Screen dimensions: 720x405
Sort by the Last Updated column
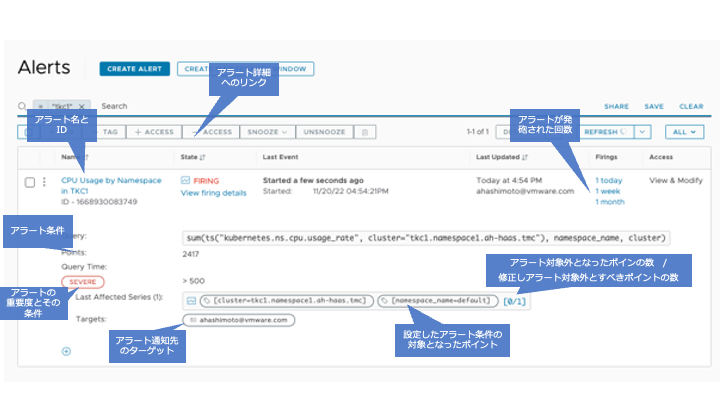tap(502, 157)
